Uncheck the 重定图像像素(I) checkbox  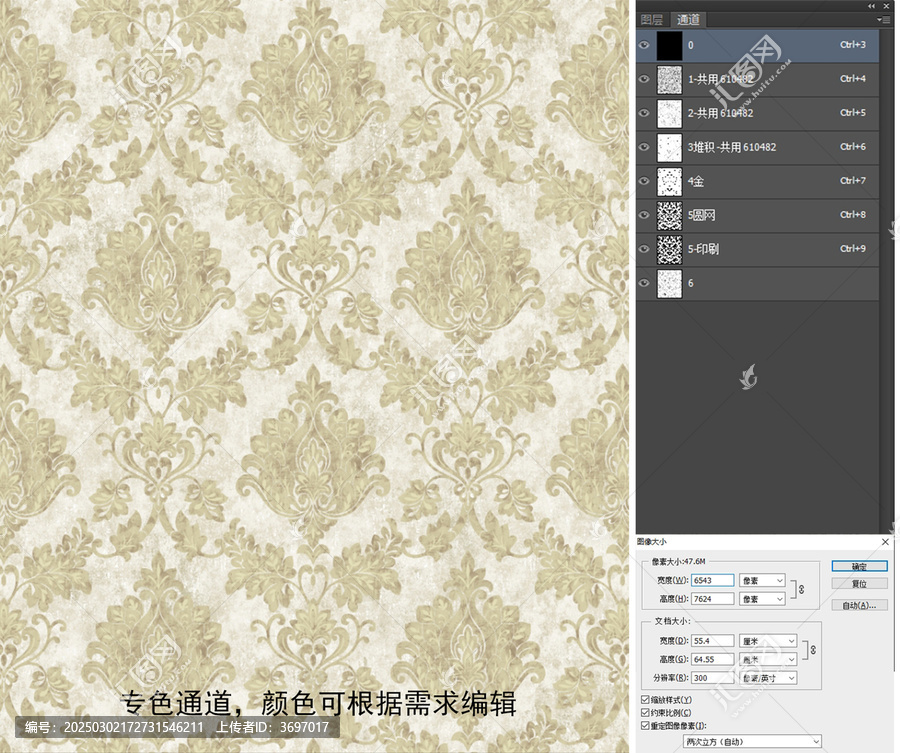(645, 726)
